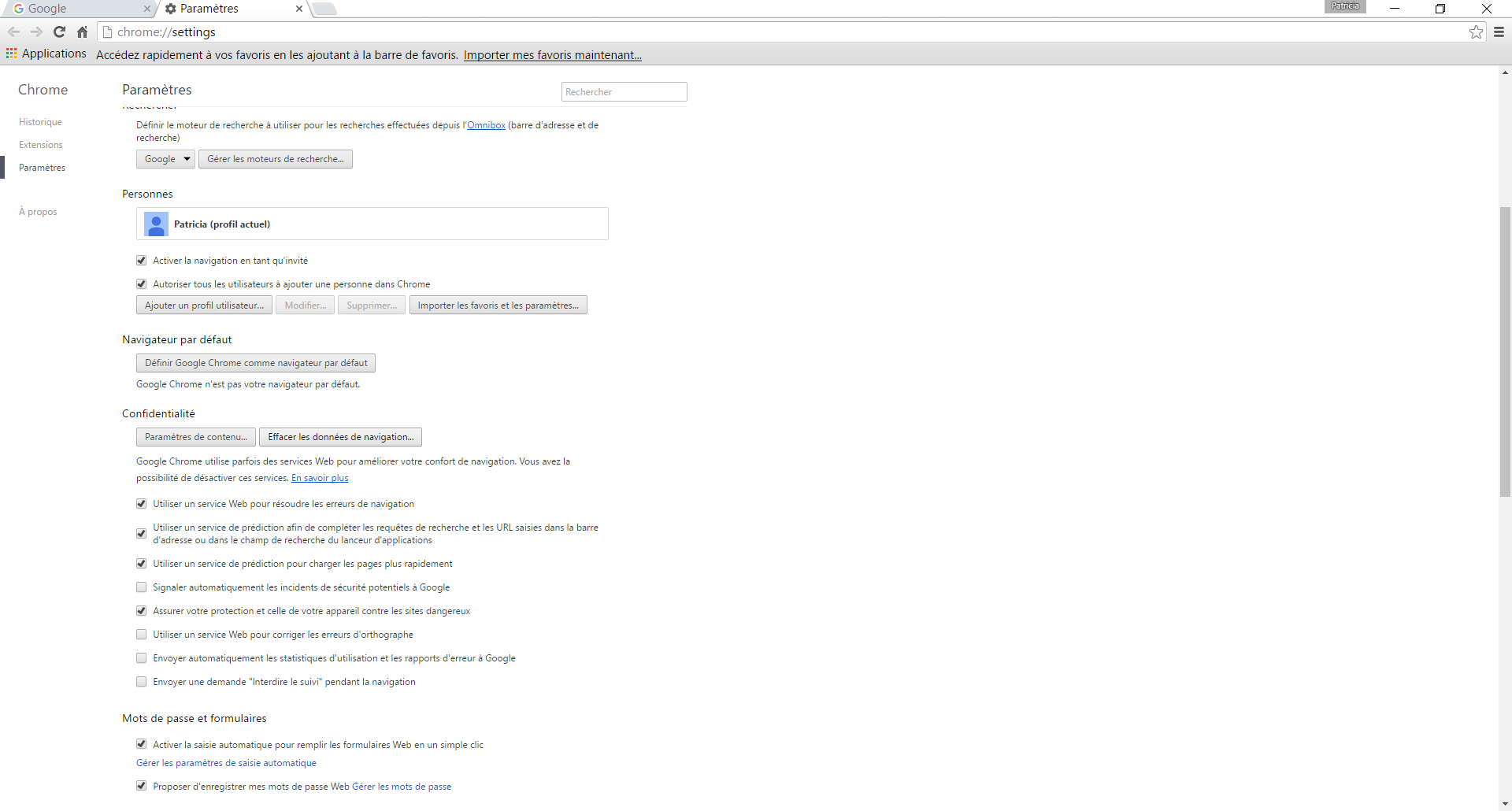Viewport: 1512px width, 811px height.
Task: Open the Chrome hamburger menu icon
Action: 1499,32
